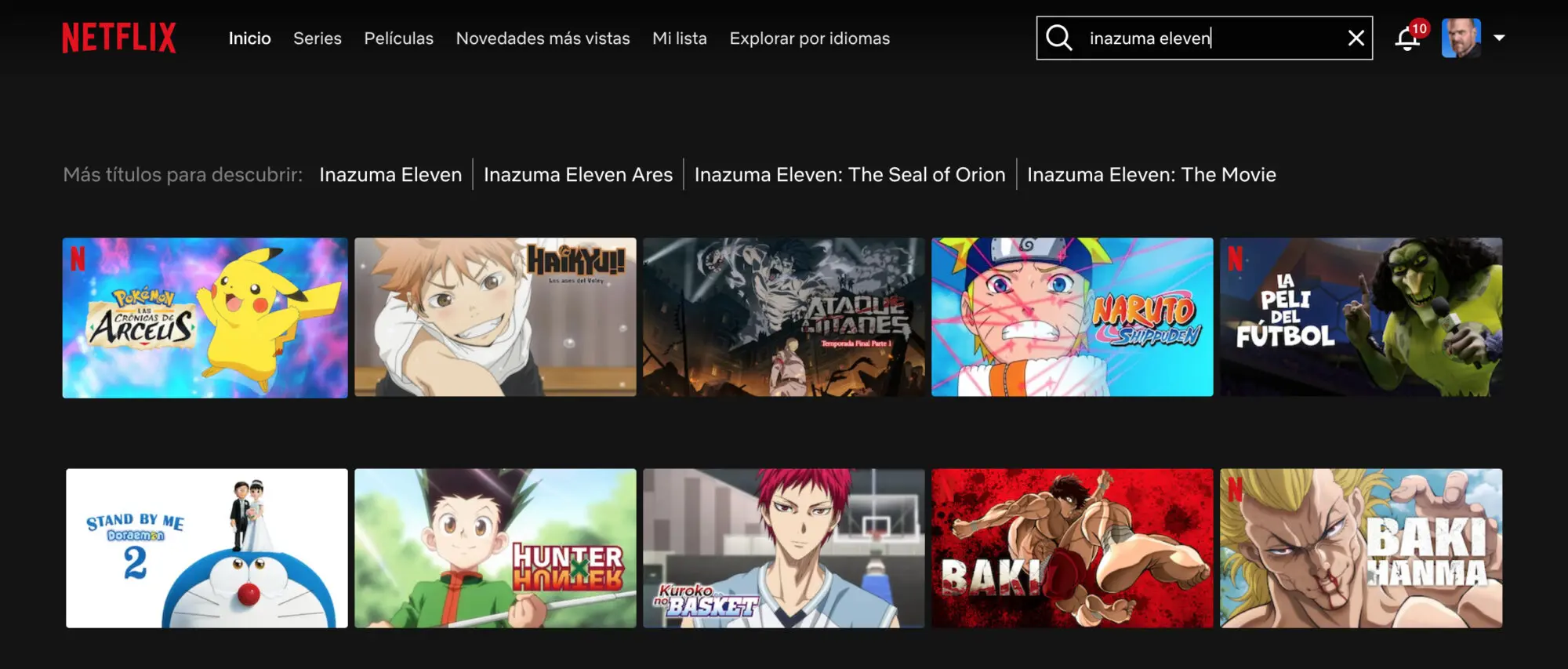Click the Netflix logo
This screenshot has width=1568, height=669.
click(119, 38)
